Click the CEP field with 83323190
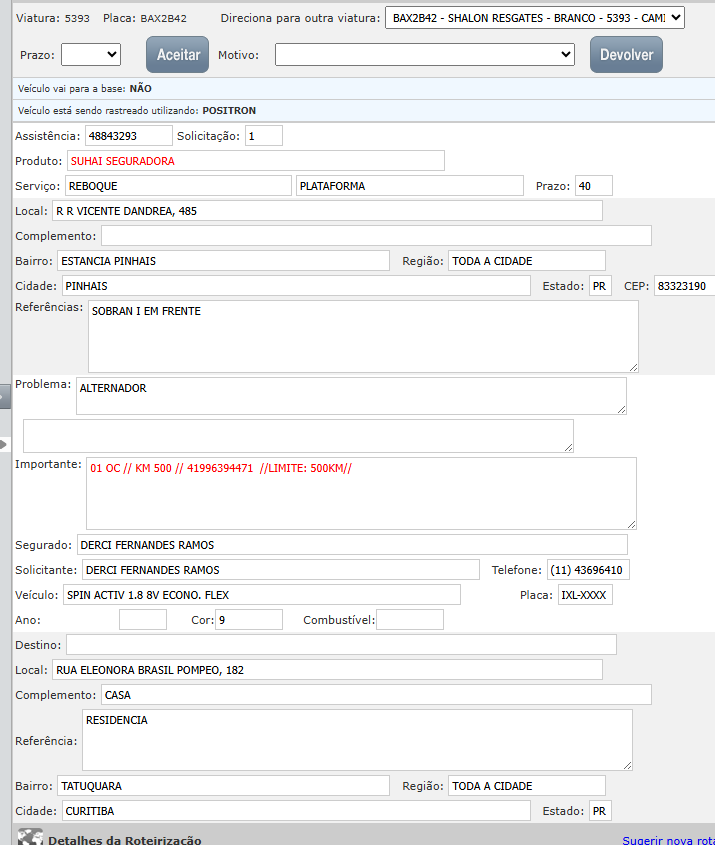The width and height of the screenshot is (715, 845). [684, 286]
